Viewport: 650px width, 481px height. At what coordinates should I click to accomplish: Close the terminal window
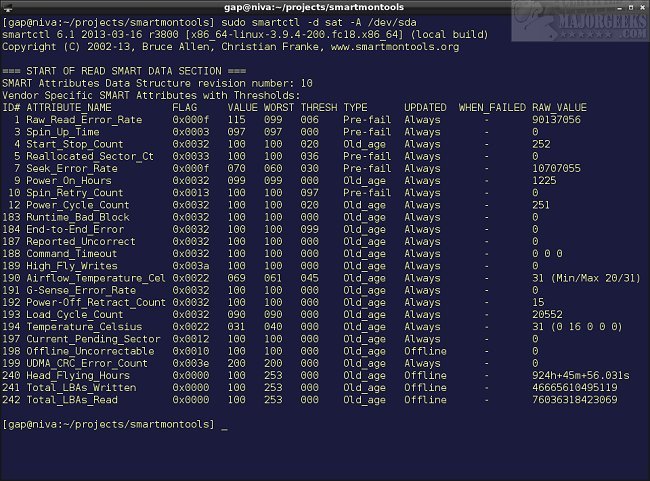[643, 7]
